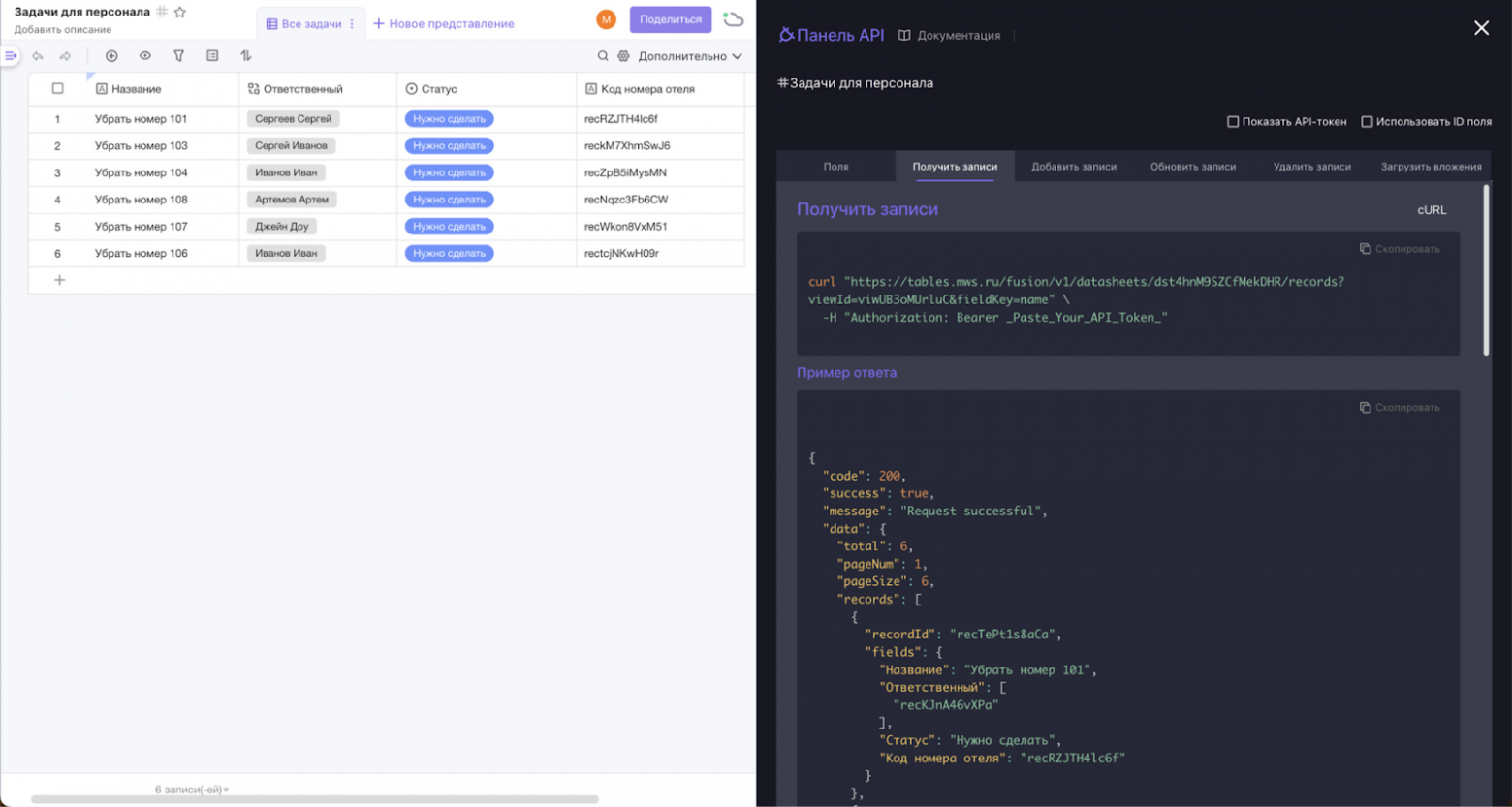
Task: Click the hide fields eye icon
Action: point(145,56)
